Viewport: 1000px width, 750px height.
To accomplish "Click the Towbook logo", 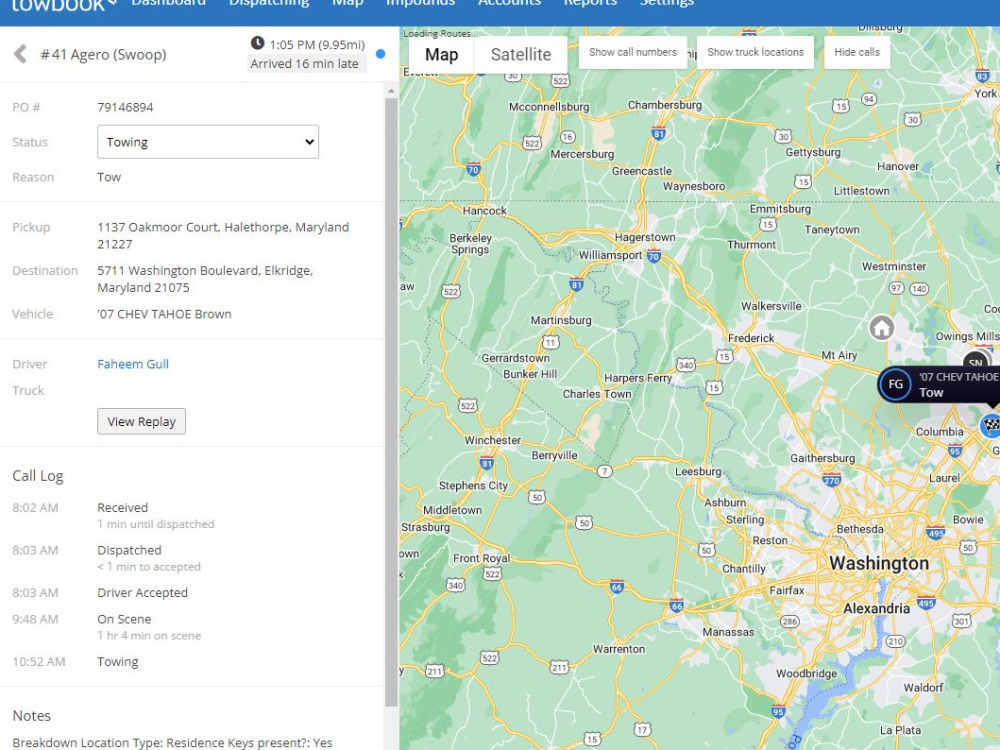I will 62,5.
